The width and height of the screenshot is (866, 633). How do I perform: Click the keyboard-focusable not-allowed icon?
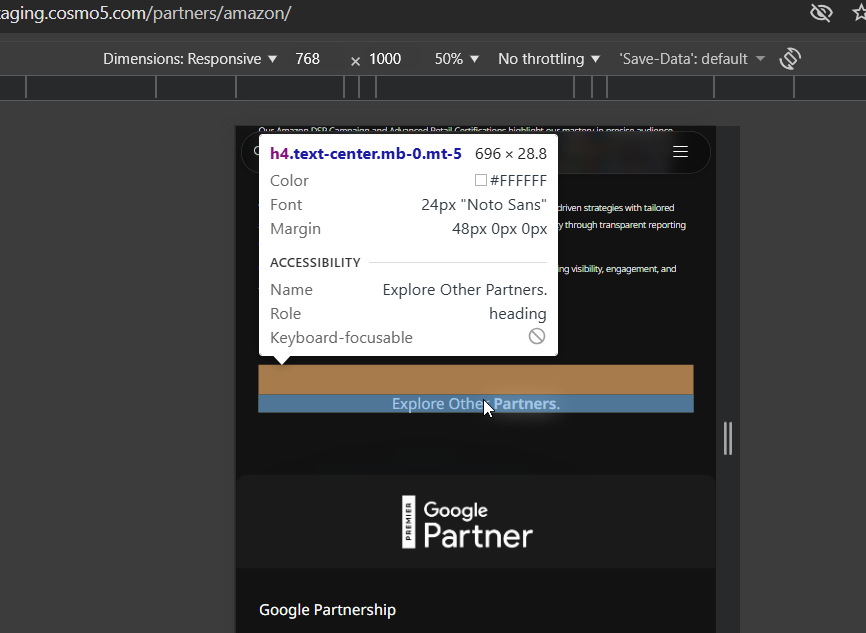pos(536,336)
